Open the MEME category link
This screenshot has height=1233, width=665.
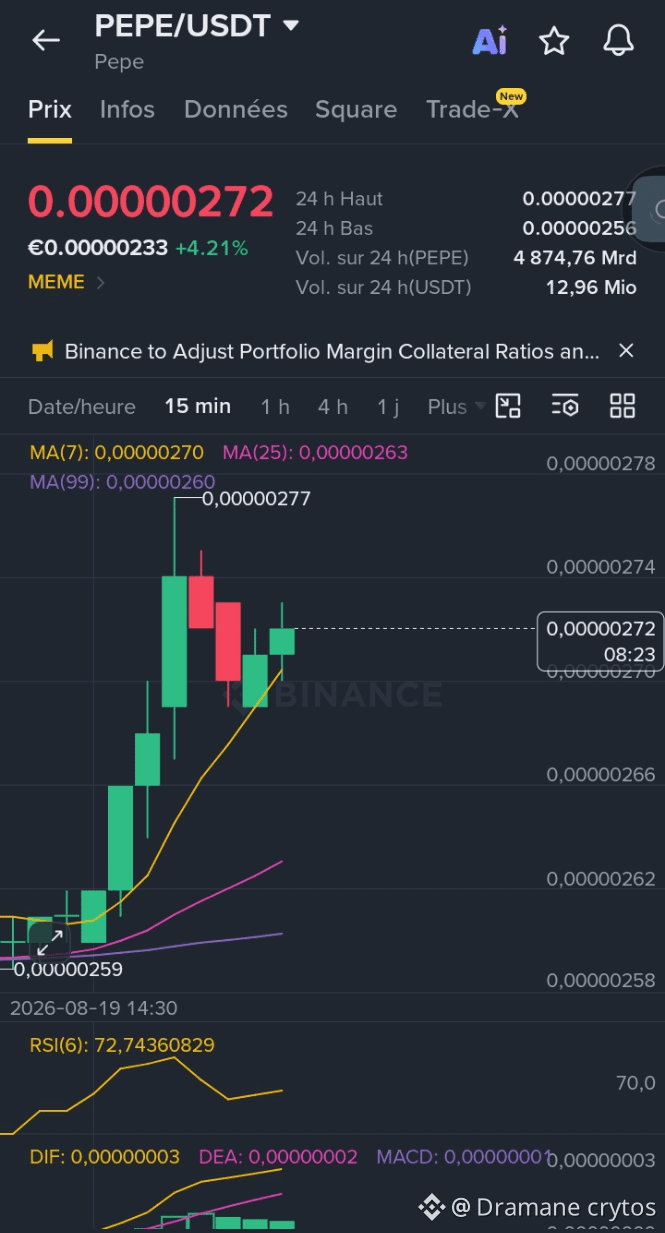pyautogui.click(x=66, y=282)
